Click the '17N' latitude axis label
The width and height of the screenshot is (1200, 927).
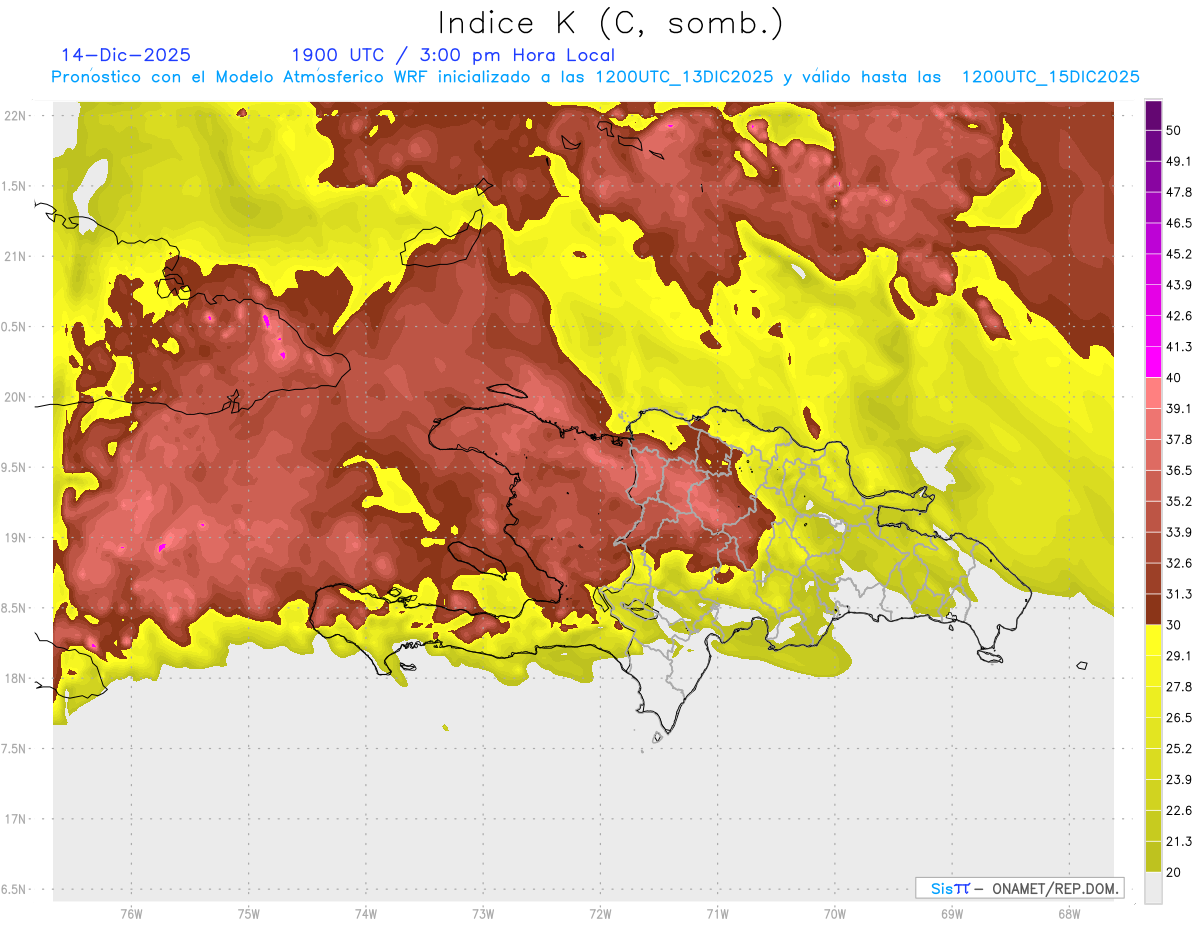(x=17, y=819)
